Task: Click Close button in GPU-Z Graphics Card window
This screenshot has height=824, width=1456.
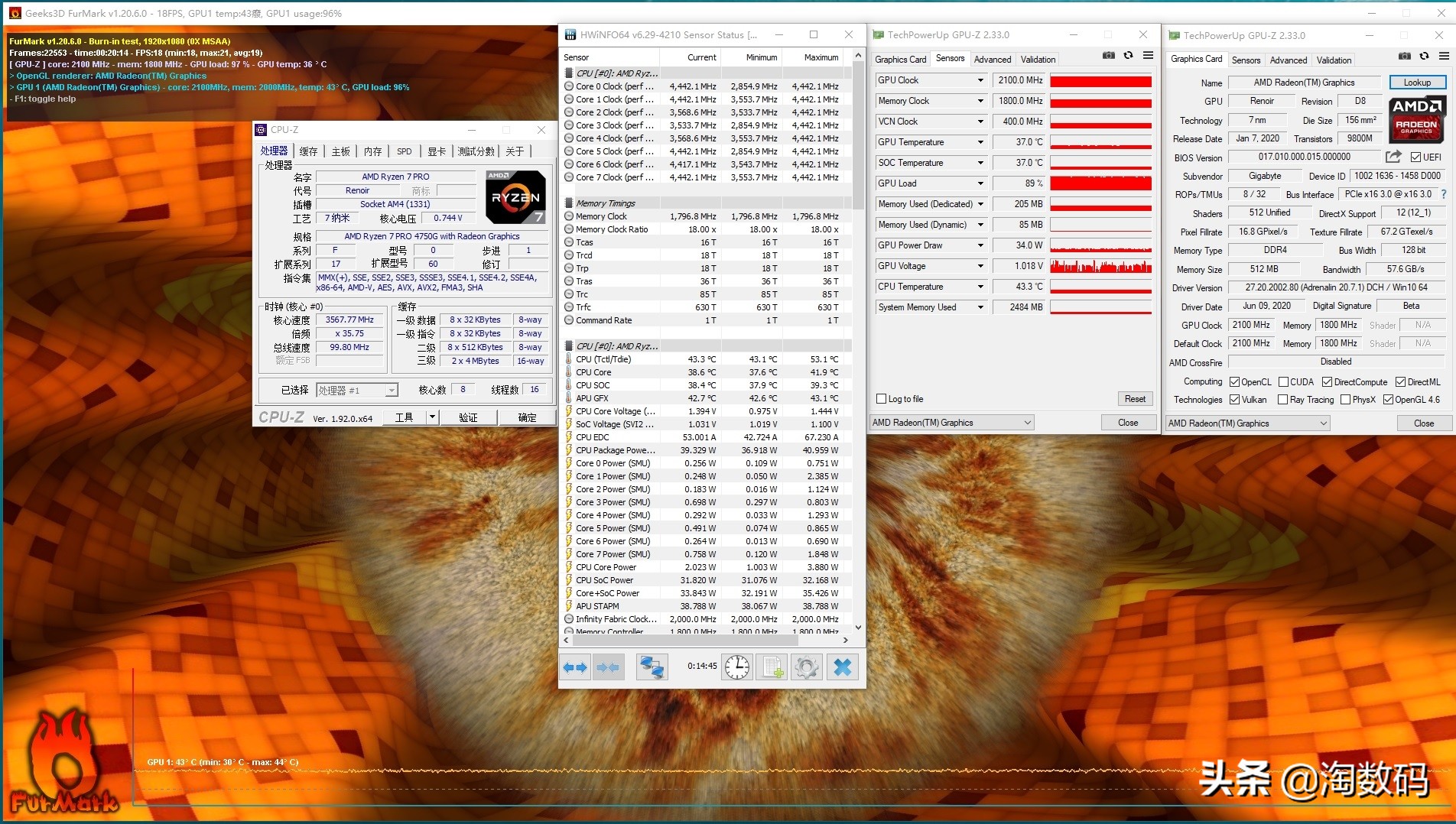Action: coord(1423,423)
